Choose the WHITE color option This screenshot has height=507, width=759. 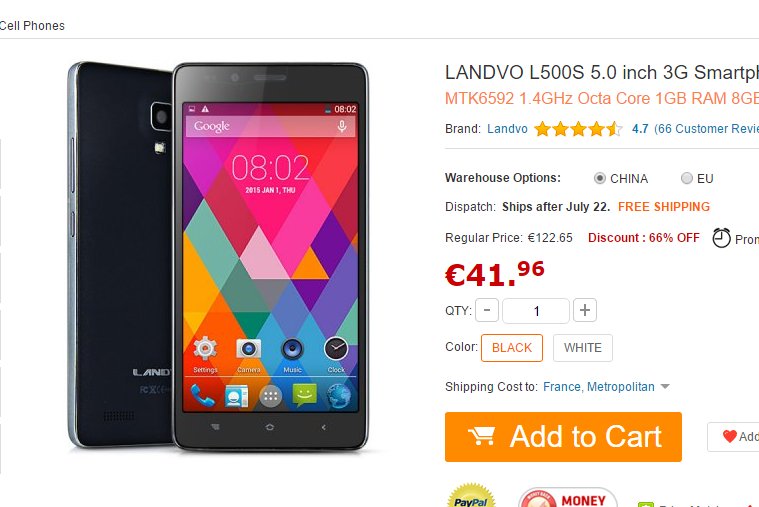click(x=583, y=348)
